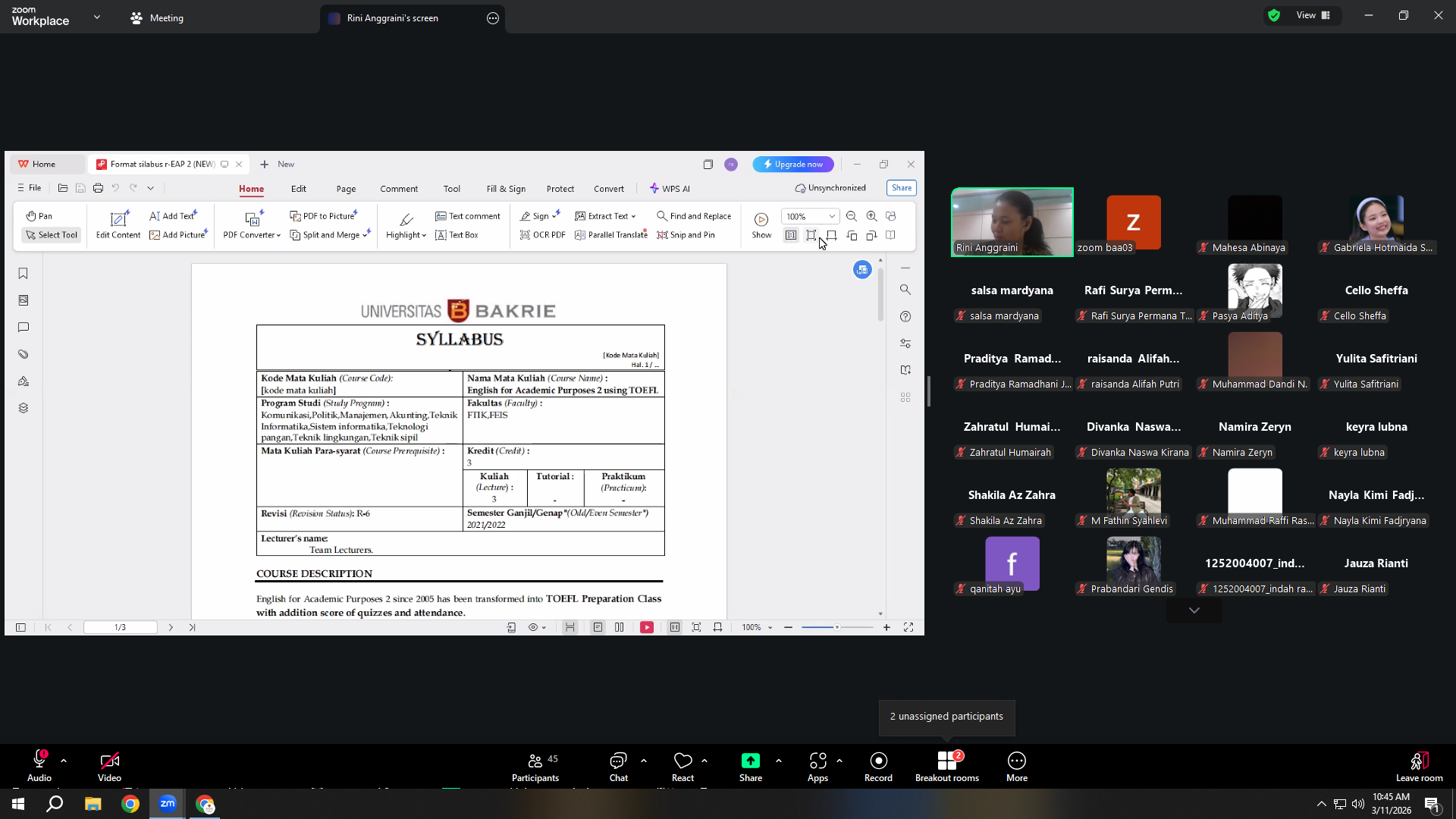
Task: Click the print icon in WPS quick access bar
Action: 98,188
